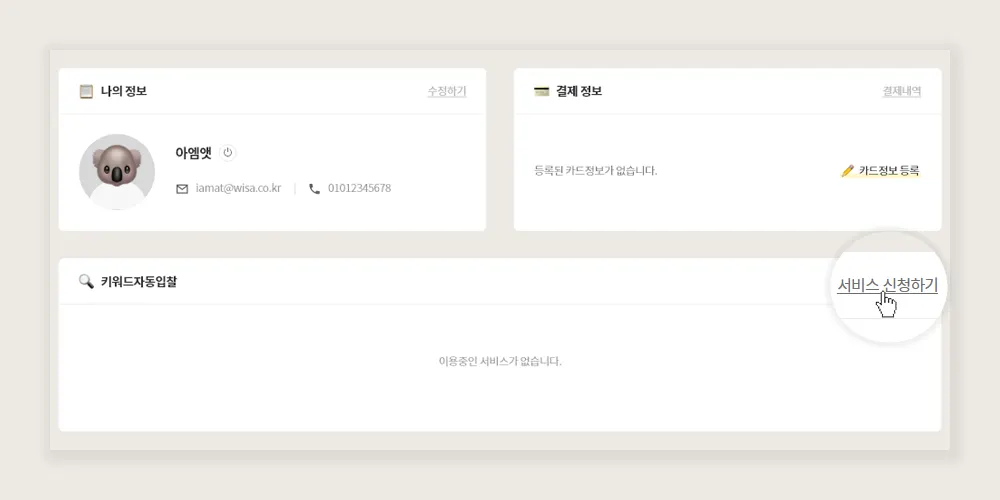Click the notepad icon beside 나의 정보
1000x500 pixels.
86,91
